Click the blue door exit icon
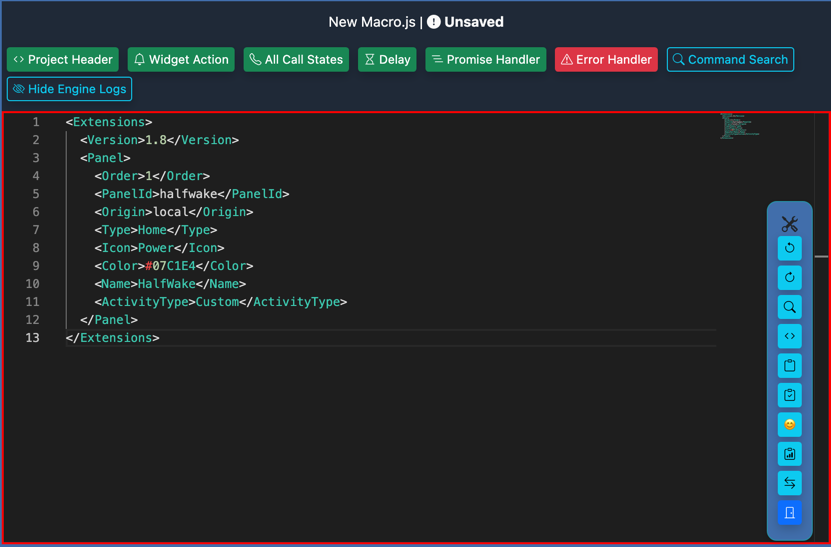 click(789, 513)
